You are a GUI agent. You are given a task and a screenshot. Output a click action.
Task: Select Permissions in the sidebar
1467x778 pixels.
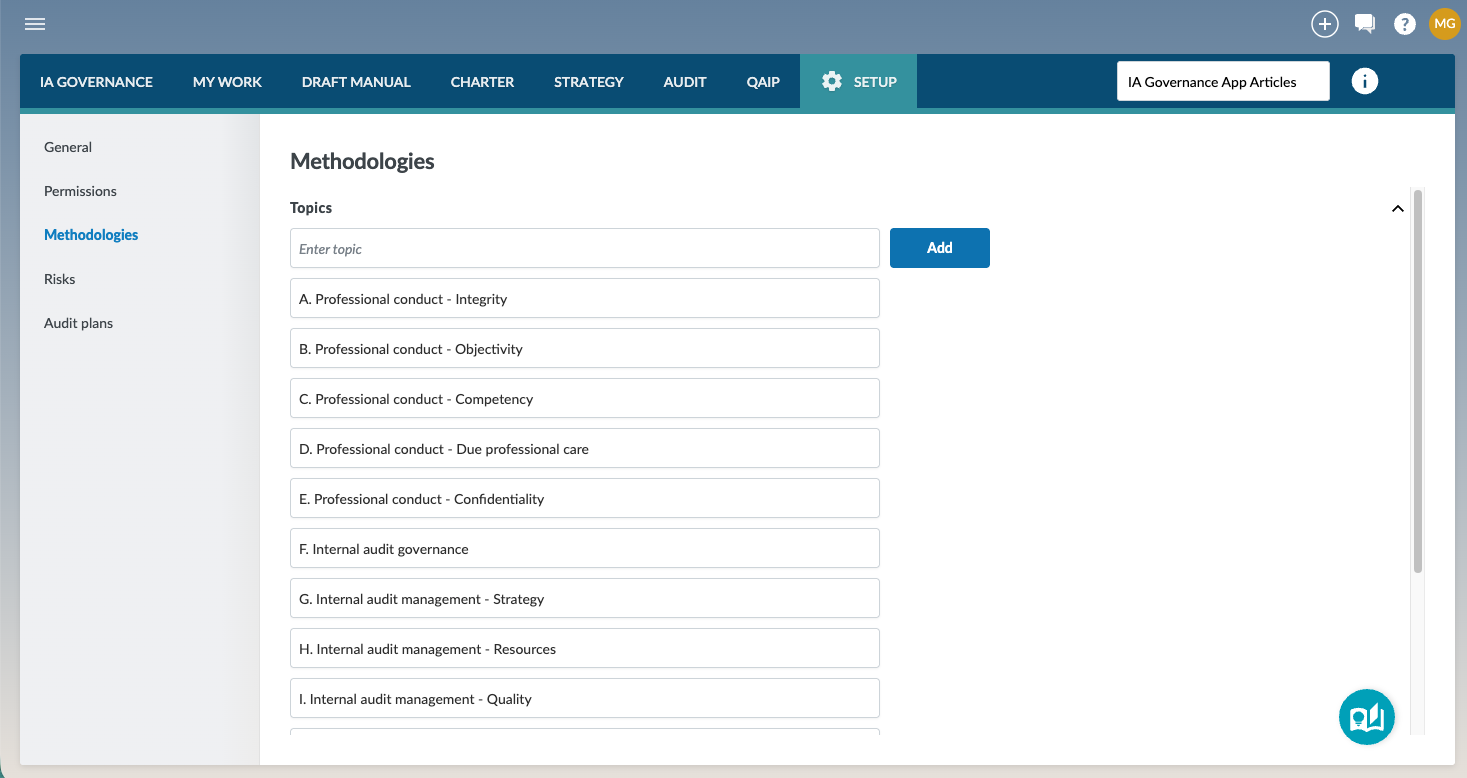[x=80, y=191]
